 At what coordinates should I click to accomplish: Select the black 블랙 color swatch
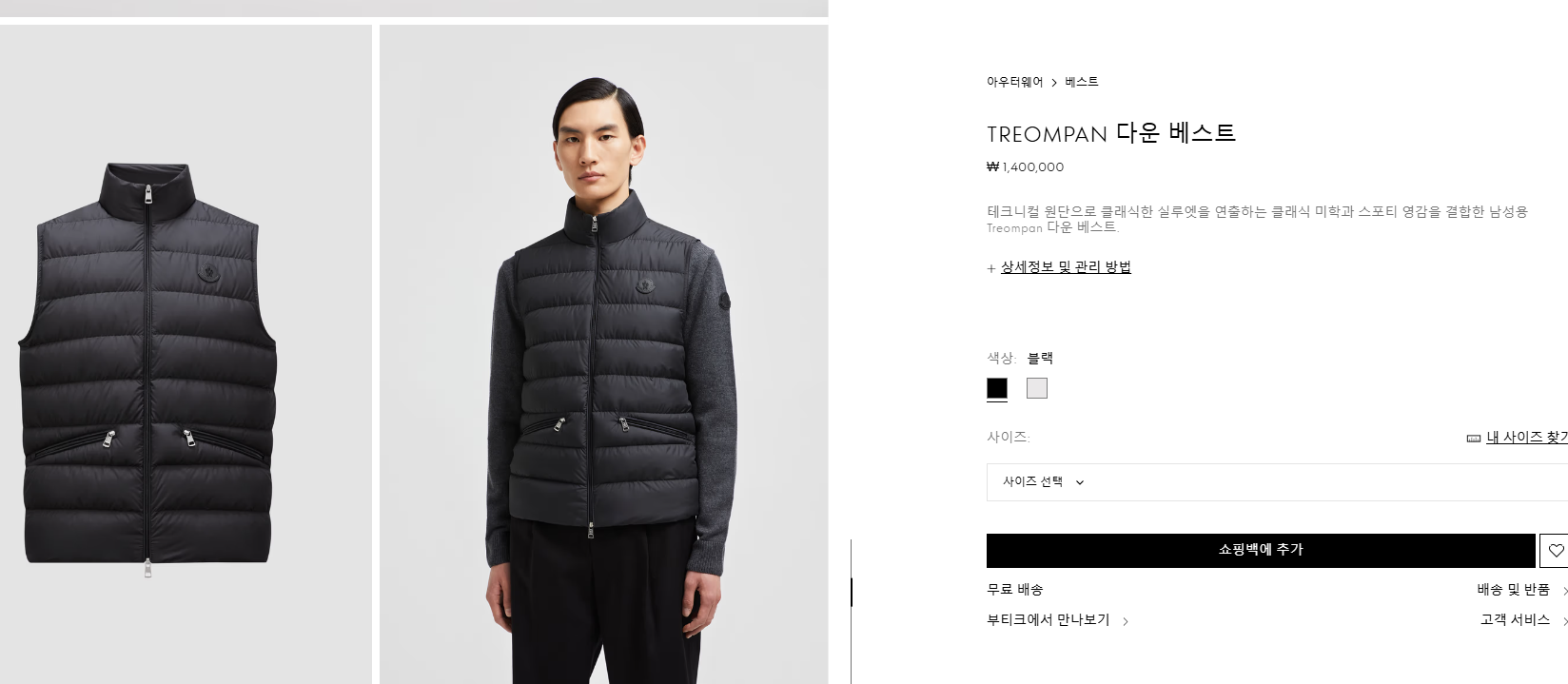997,388
